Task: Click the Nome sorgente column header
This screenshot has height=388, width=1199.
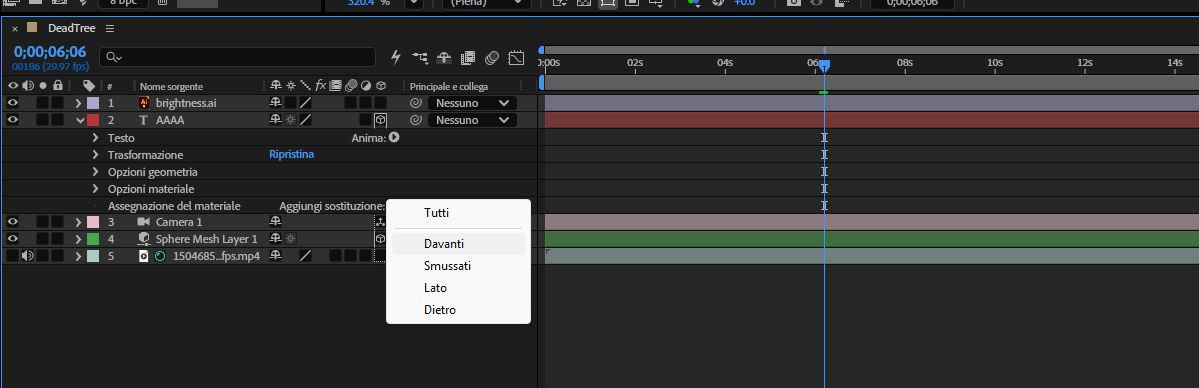Action: (x=171, y=86)
